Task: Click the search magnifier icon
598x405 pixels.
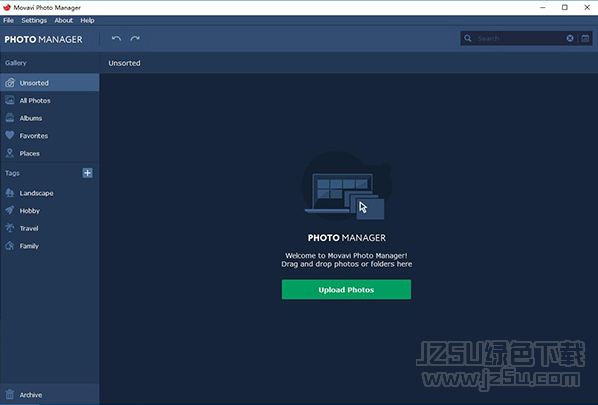Action: (x=468, y=39)
